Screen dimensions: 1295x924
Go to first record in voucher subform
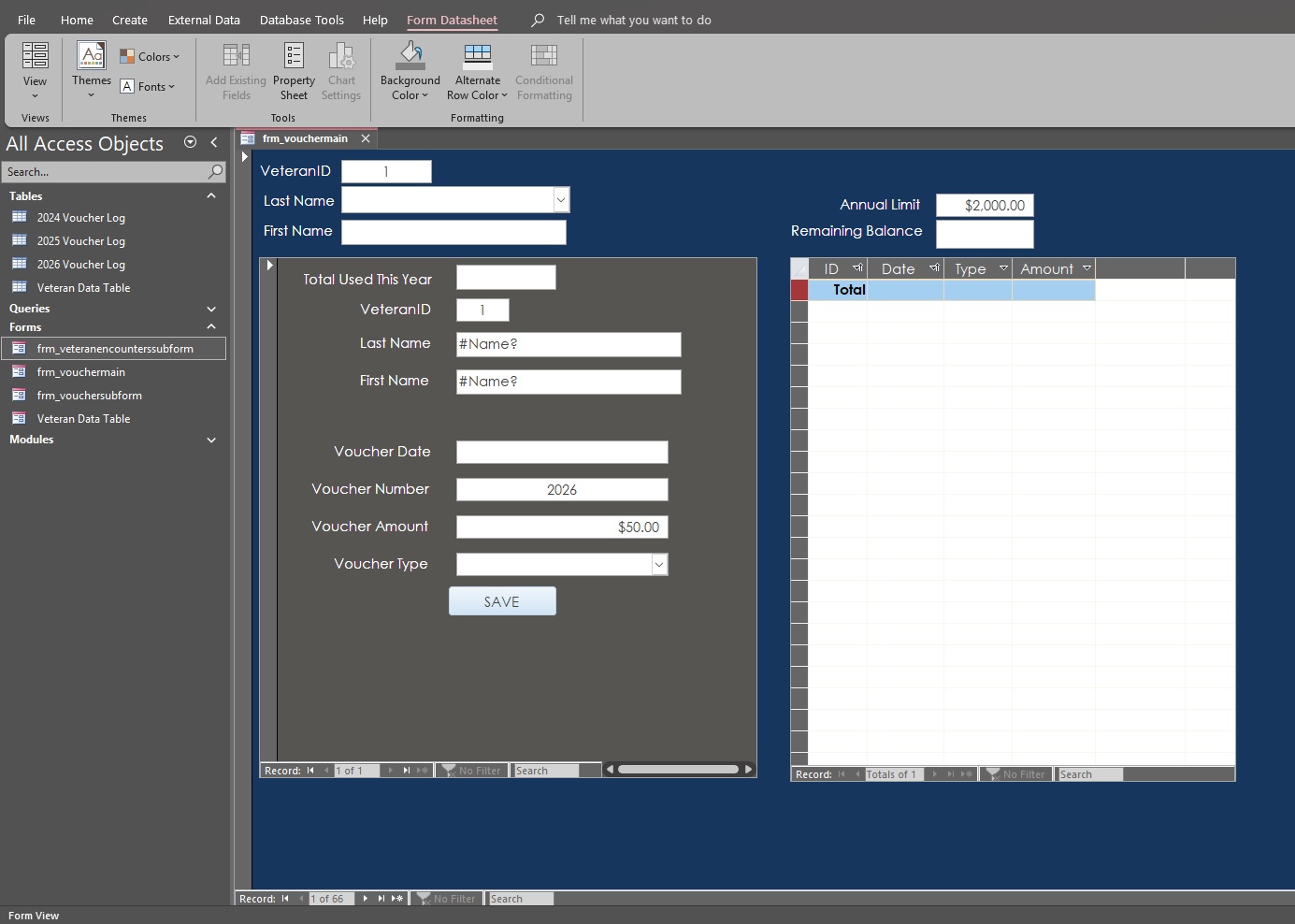(x=310, y=771)
